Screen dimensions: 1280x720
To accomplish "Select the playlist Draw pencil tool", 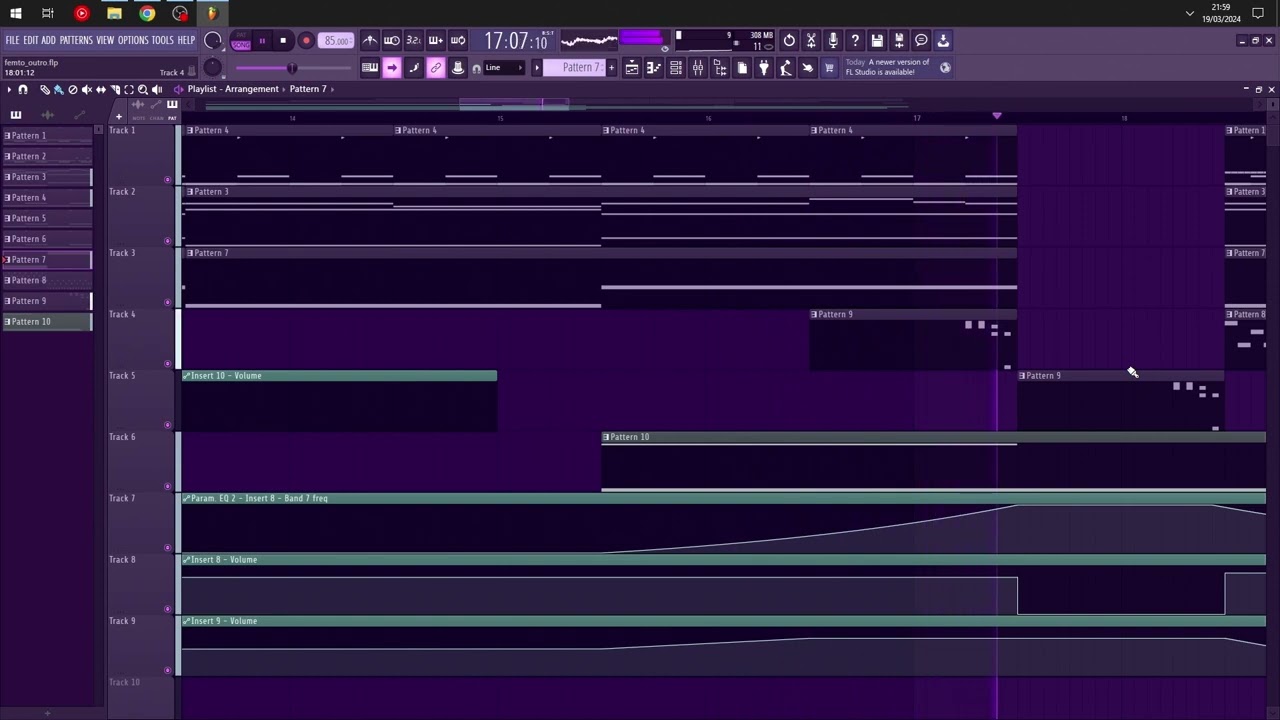I will [x=45, y=89].
